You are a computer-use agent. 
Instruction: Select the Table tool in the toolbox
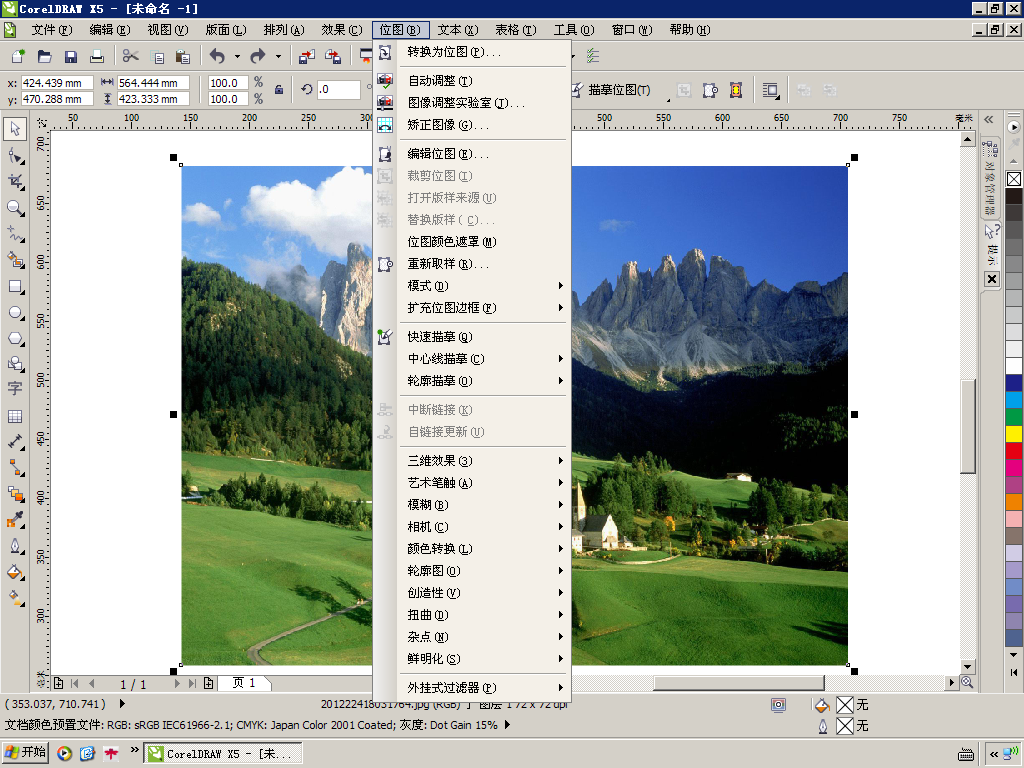pos(15,416)
